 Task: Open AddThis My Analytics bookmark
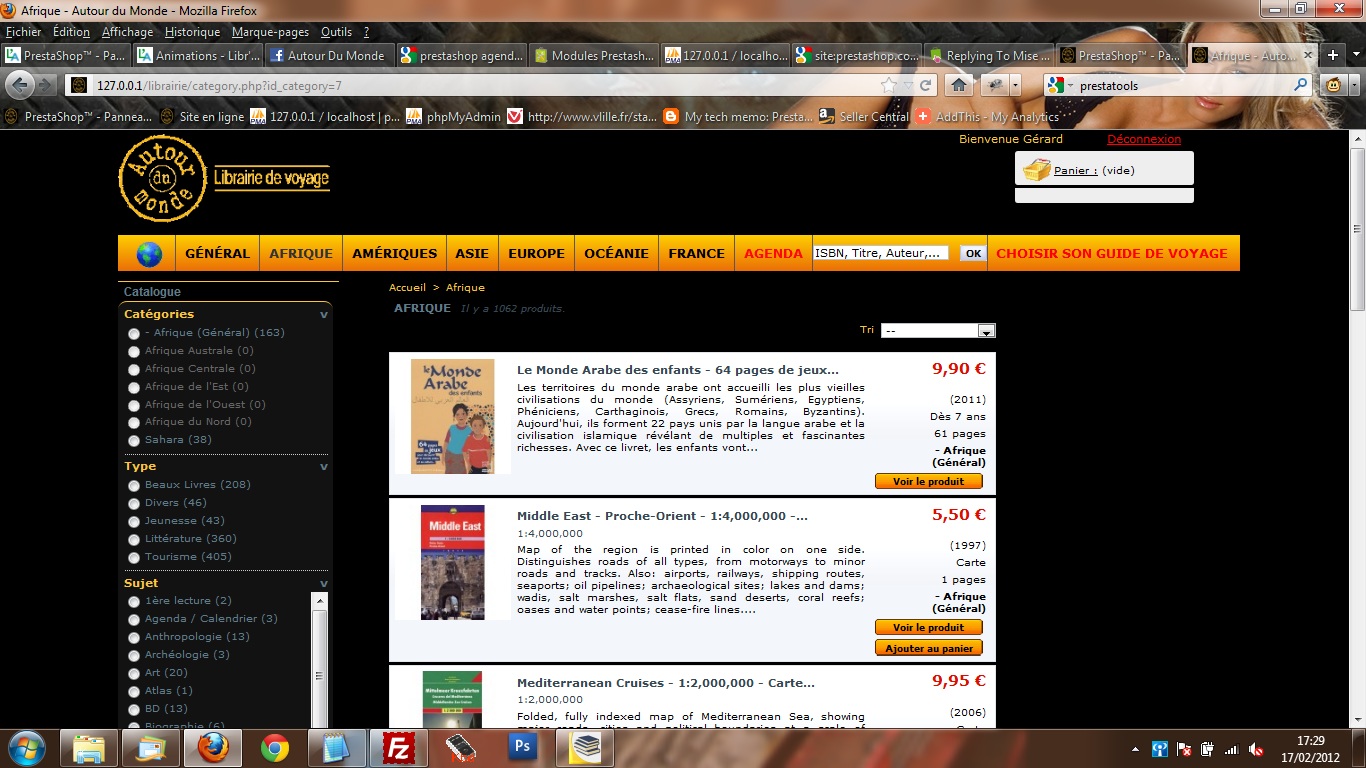(987, 117)
